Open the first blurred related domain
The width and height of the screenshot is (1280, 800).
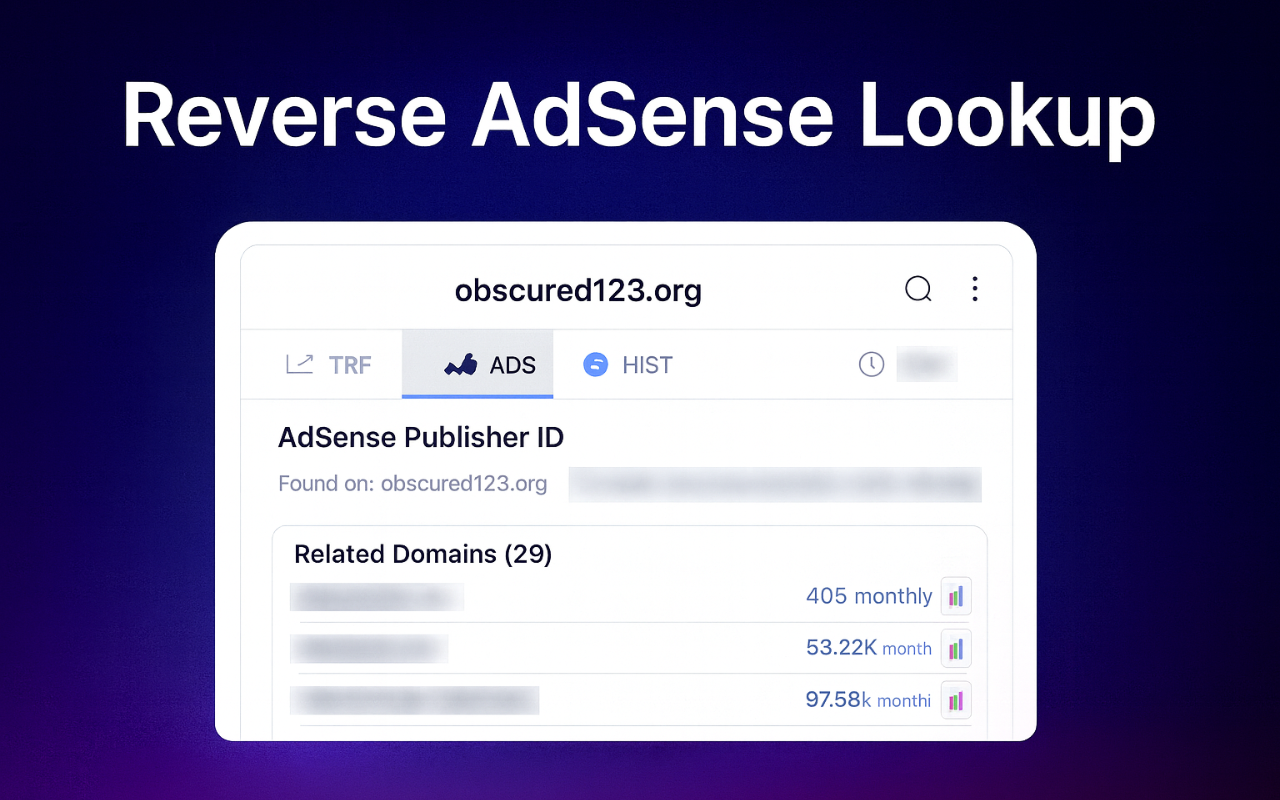click(x=377, y=597)
